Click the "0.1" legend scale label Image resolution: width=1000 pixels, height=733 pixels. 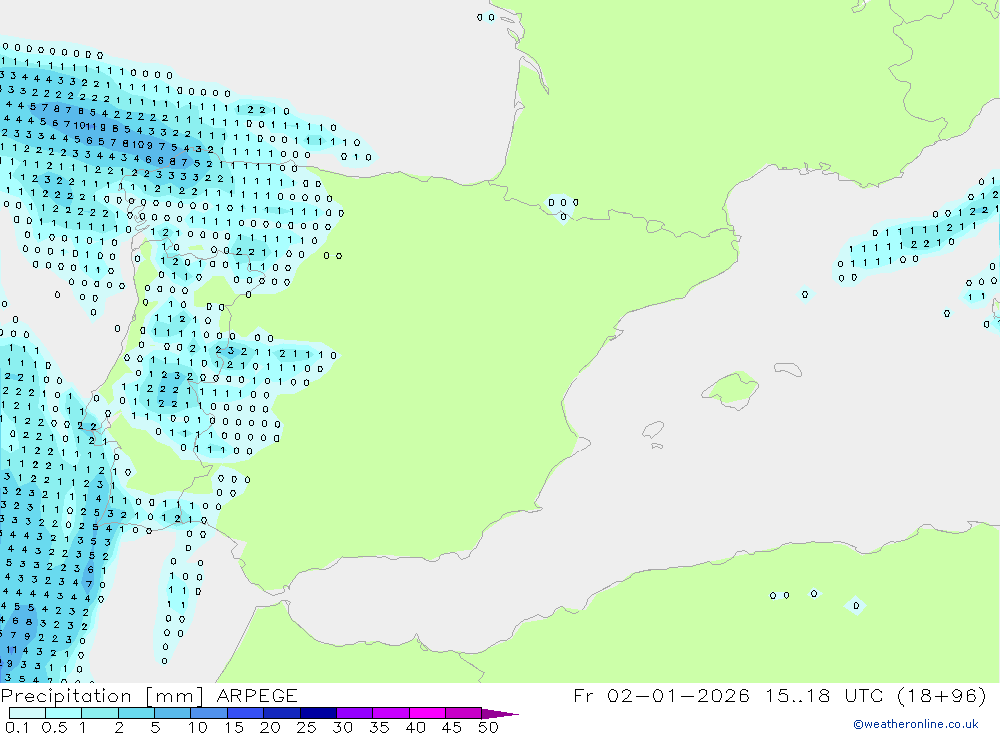17,727
